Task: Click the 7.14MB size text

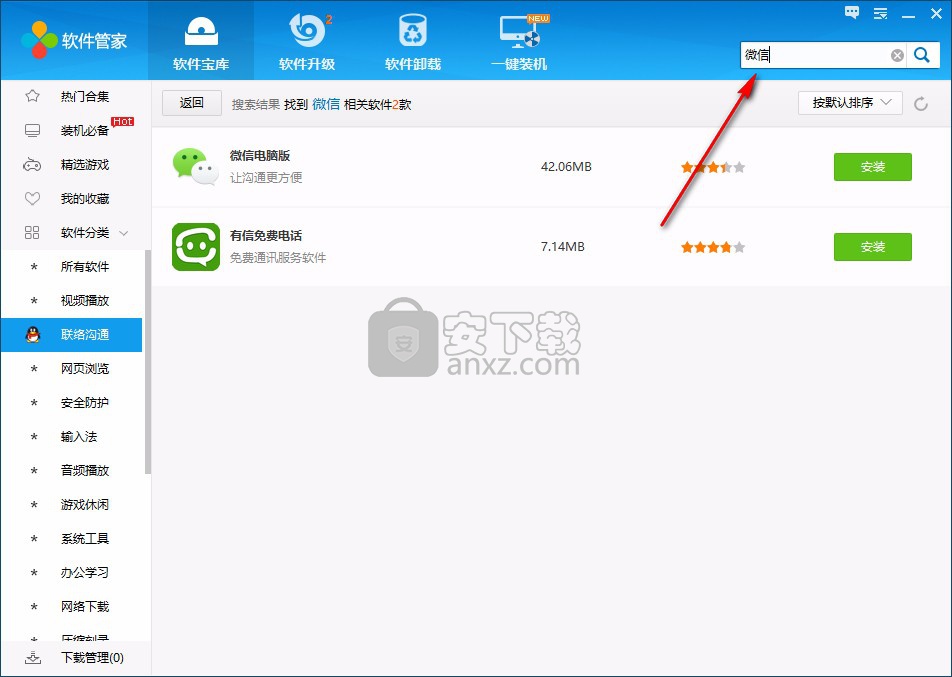Action: [563, 247]
